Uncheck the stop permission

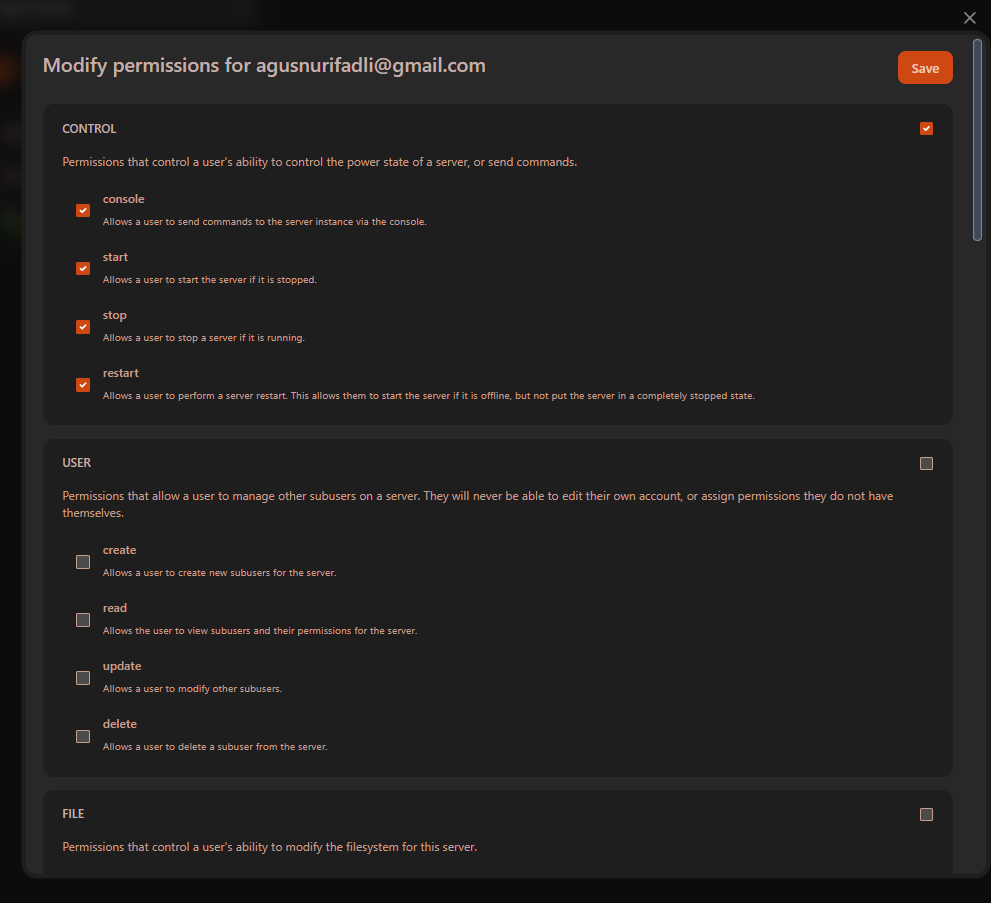pyautogui.click(x=83, y=326)
